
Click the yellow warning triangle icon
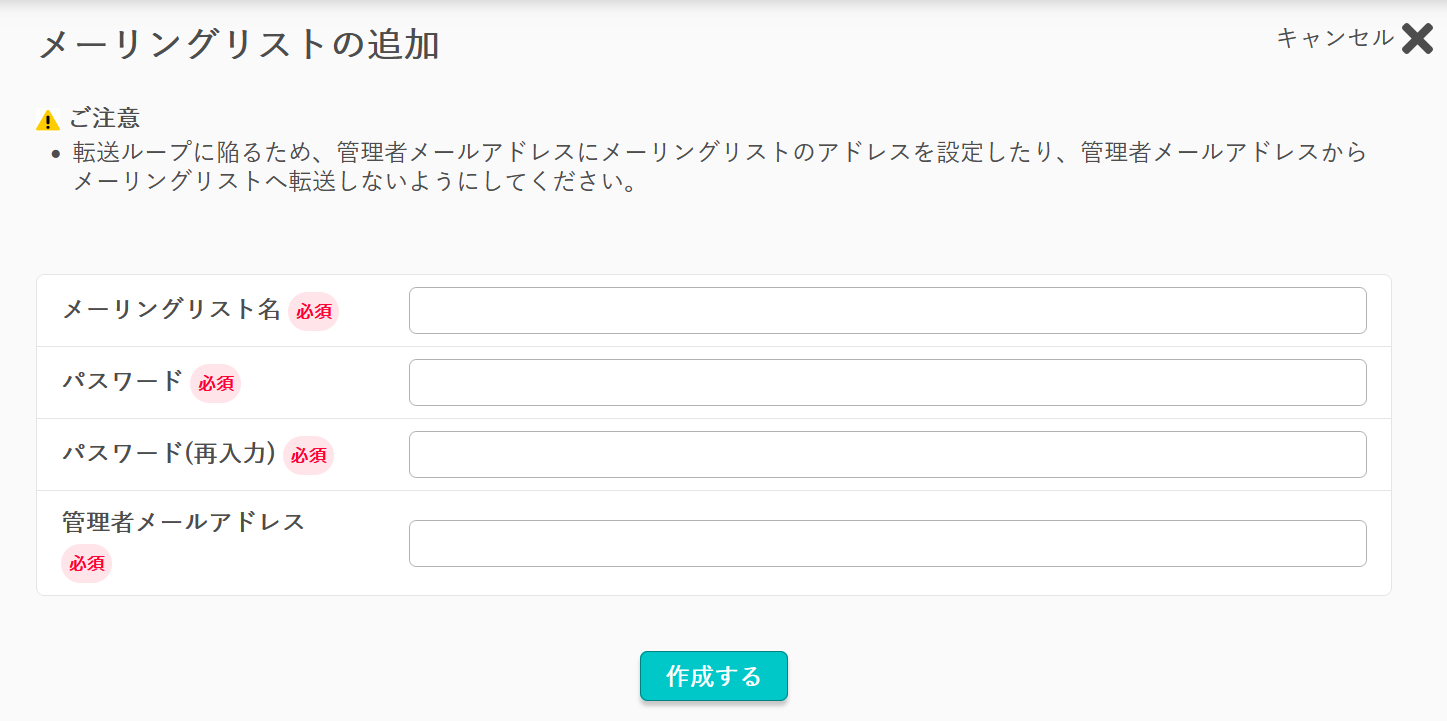(x=48, y=120)
